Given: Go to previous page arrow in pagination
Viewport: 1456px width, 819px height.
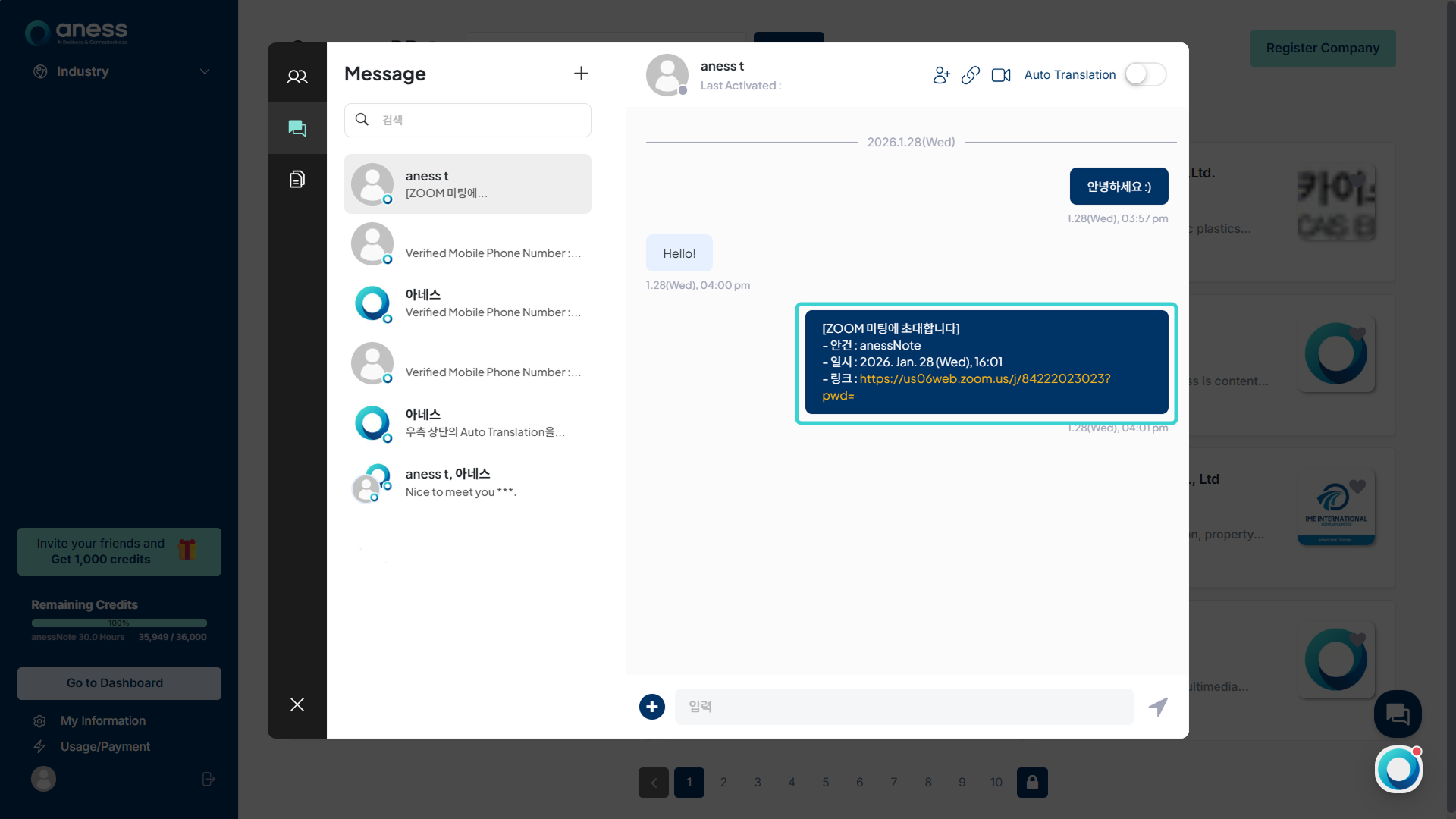Looking at the screenshot, I should (654, 782).
